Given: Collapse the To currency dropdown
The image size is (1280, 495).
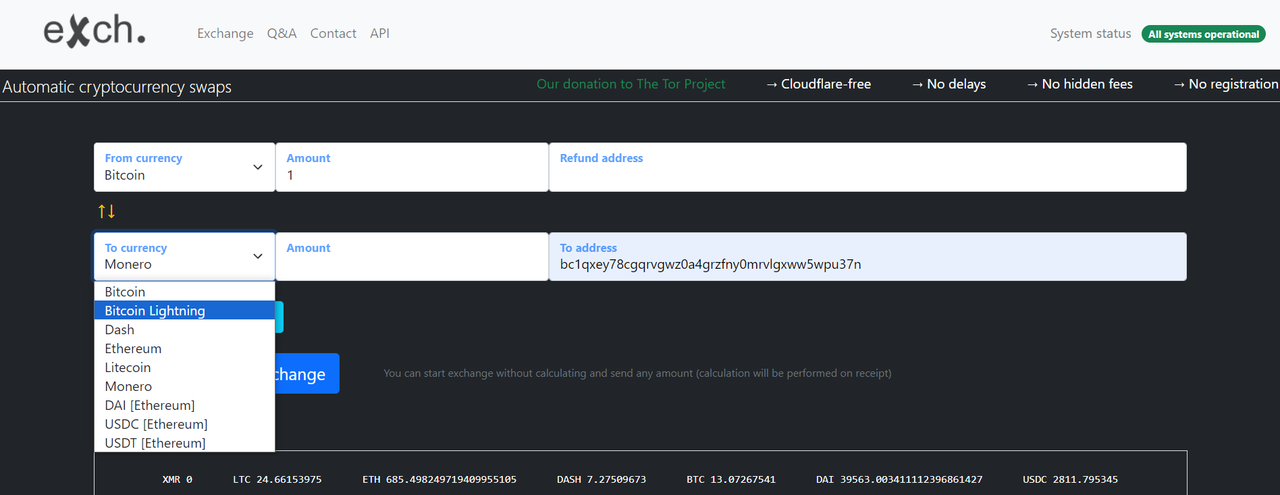Looking at the screenshot, I should pyautogui.click(x=184, y=257).
